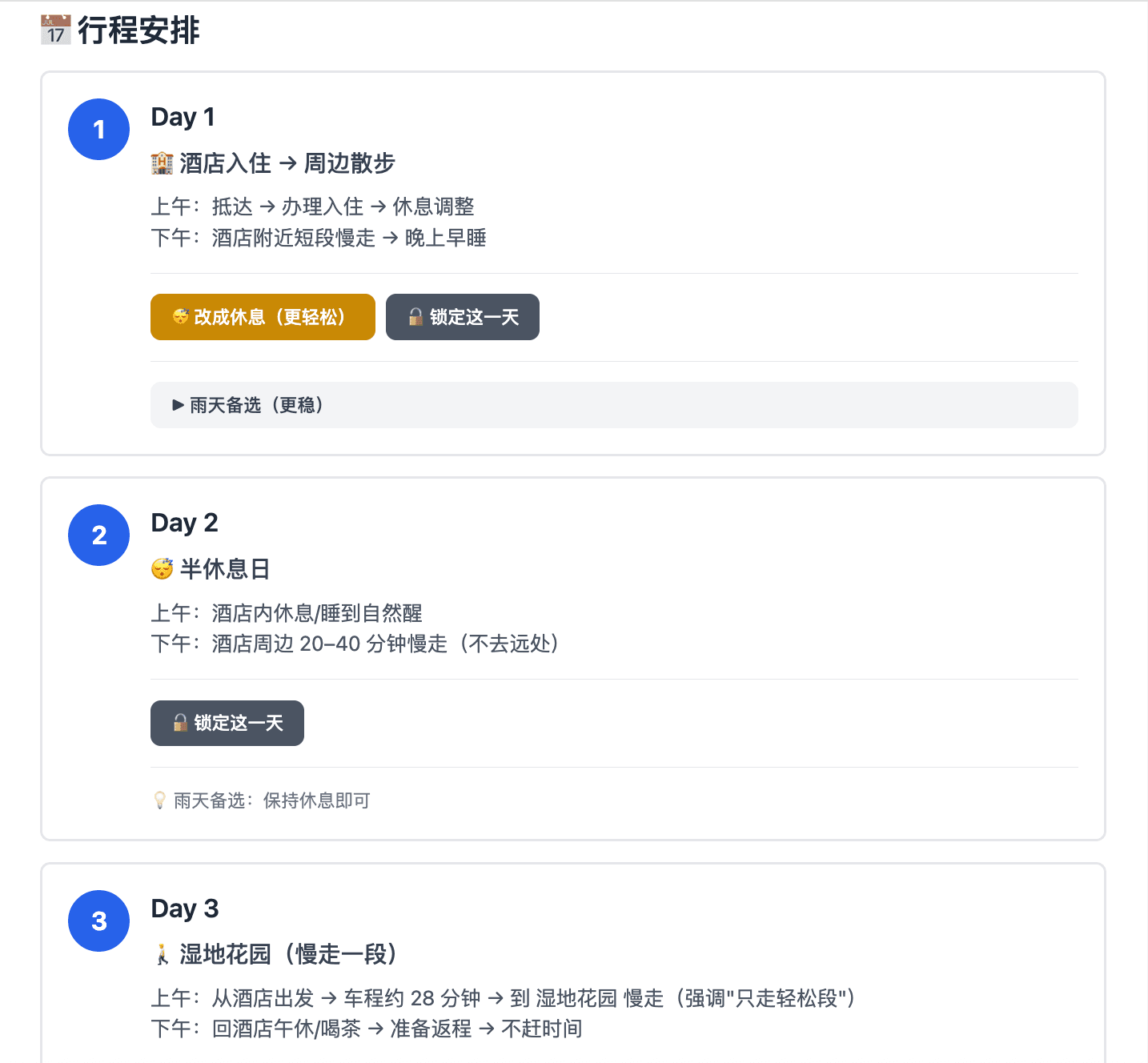
Task: Click the blue circle badge numbered 1
Action: [98, 129]
